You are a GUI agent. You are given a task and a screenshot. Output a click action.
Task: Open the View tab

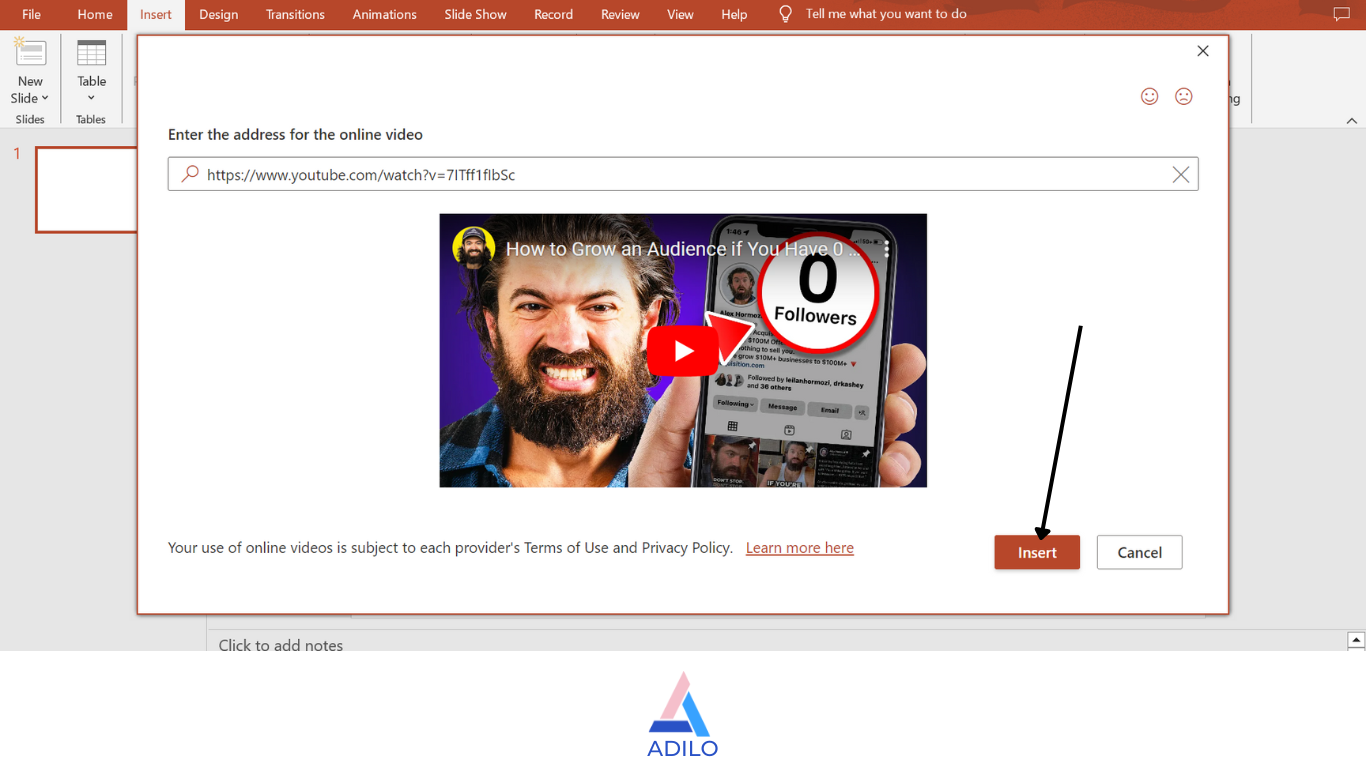[680, 14]
